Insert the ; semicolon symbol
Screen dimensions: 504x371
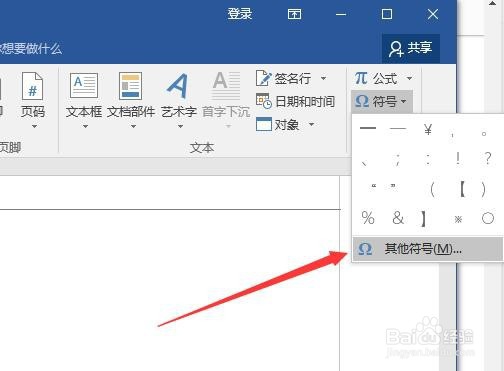point(397,159)
